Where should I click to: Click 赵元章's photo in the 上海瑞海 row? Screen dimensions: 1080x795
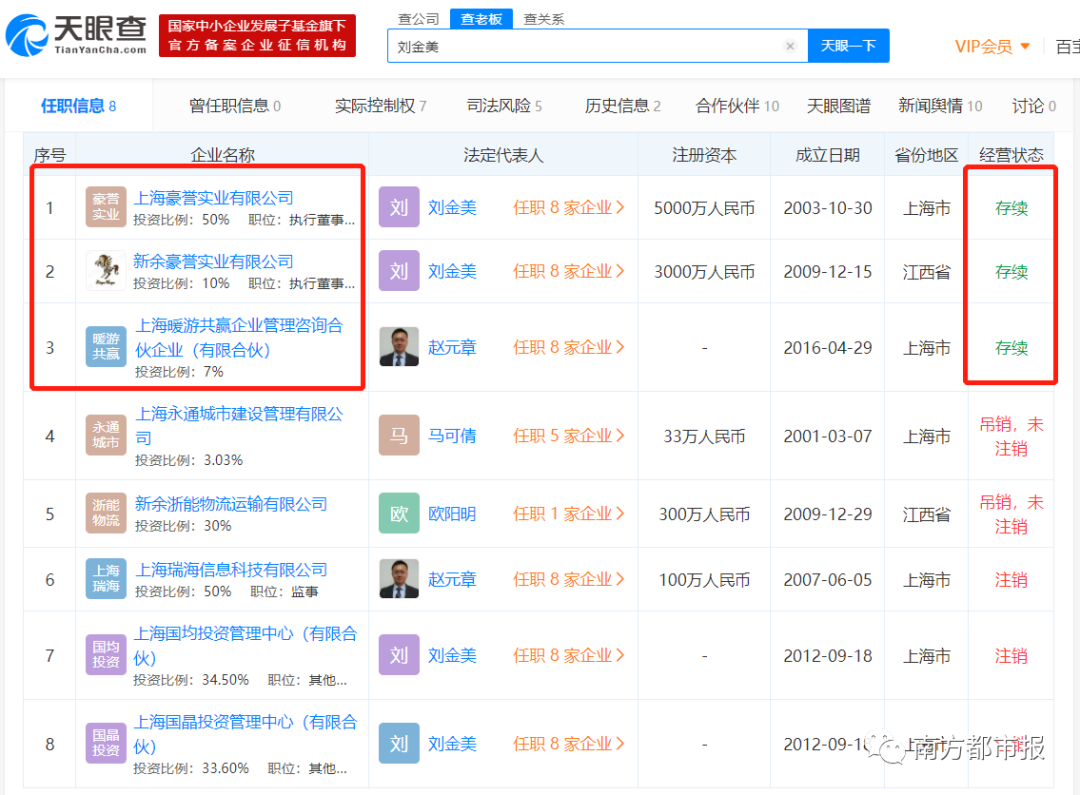pyautogui.click(x=399, y=579)
